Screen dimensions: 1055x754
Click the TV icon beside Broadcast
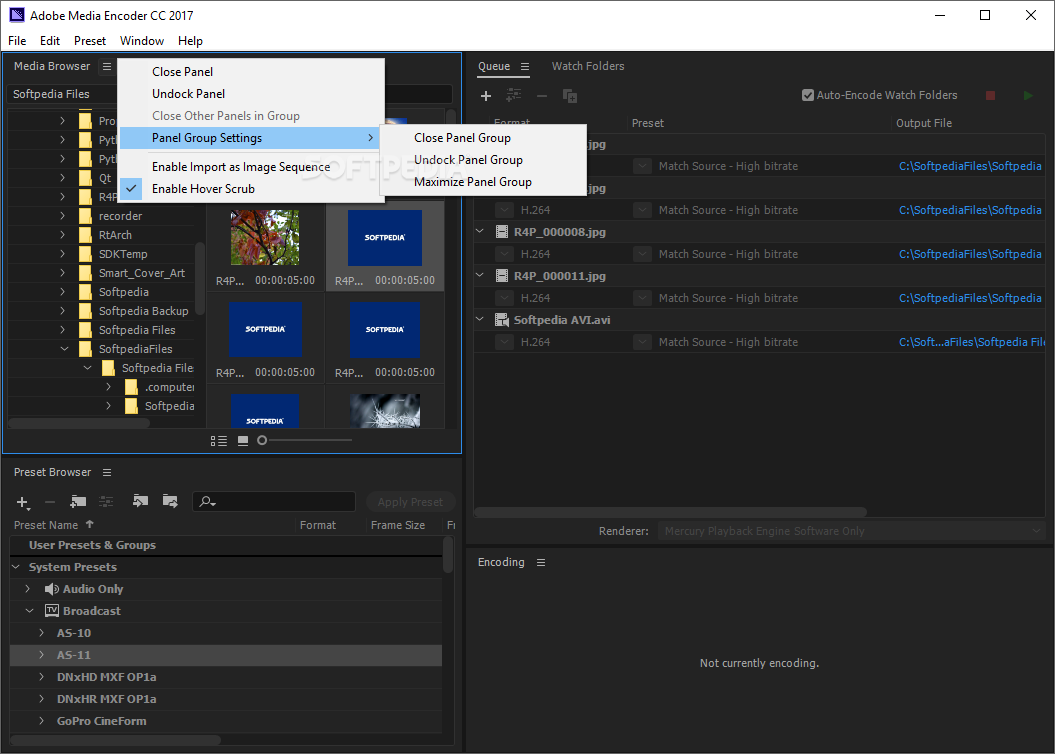(x=52, y=611)
